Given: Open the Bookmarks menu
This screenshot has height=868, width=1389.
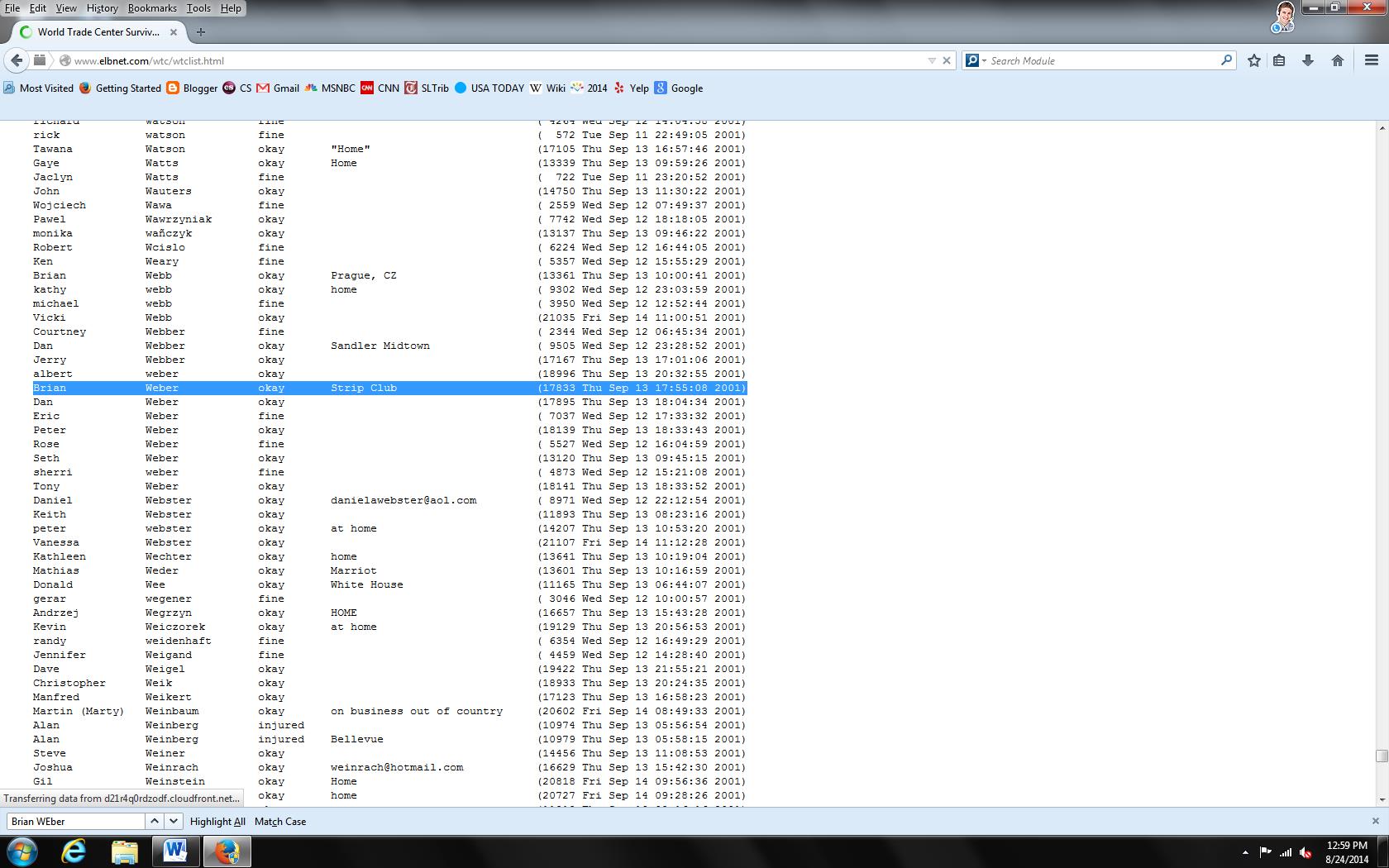Looking at the screenshot, I should [152, 7].
